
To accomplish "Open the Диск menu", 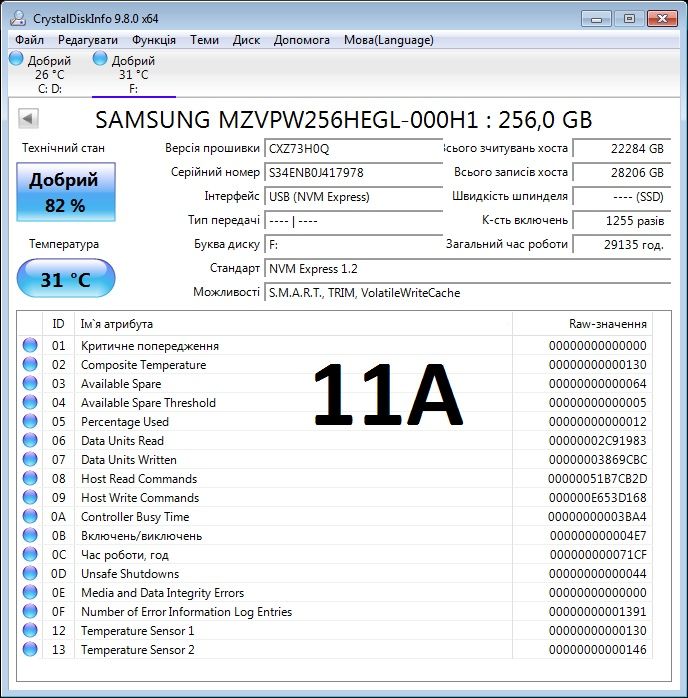I will (x=246, y=40).
